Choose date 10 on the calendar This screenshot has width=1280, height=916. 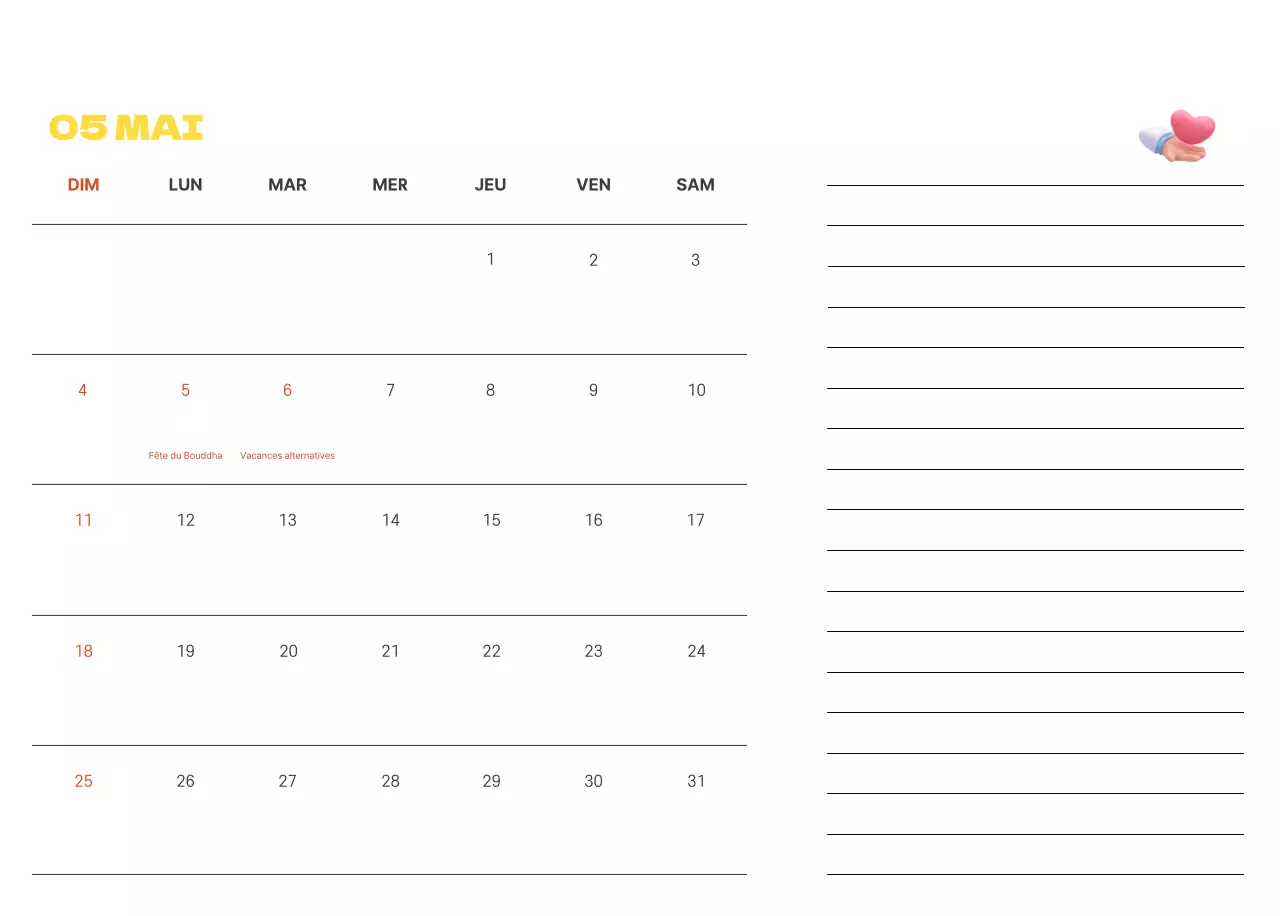[696, 390]
